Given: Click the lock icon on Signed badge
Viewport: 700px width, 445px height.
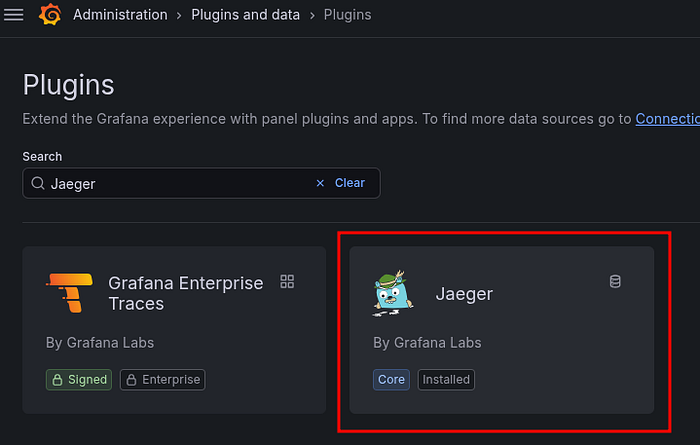Looking at the screenshot, I should click(x=57, y=380).
